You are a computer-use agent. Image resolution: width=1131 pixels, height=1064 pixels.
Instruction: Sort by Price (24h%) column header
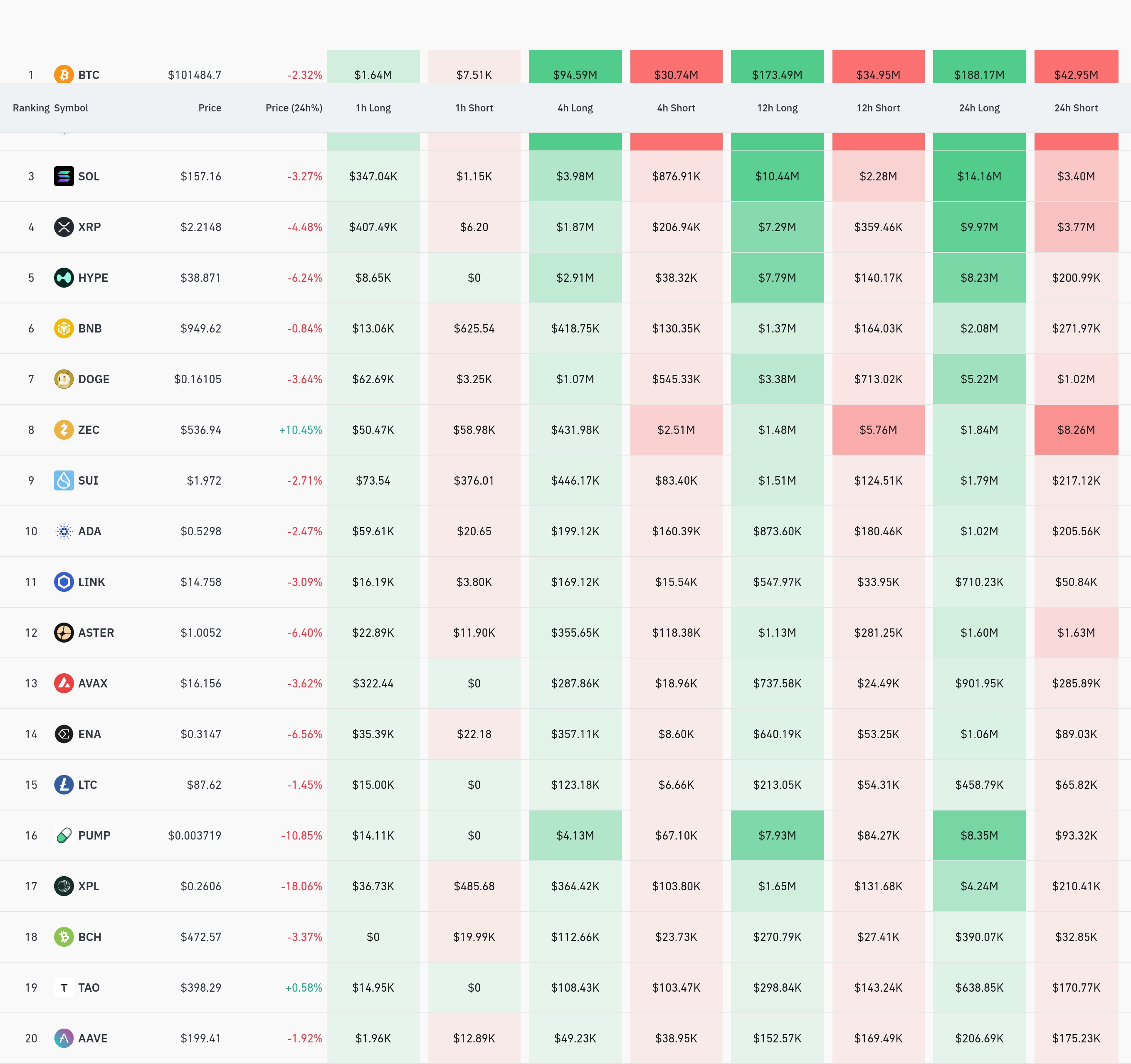coord(294,108)
